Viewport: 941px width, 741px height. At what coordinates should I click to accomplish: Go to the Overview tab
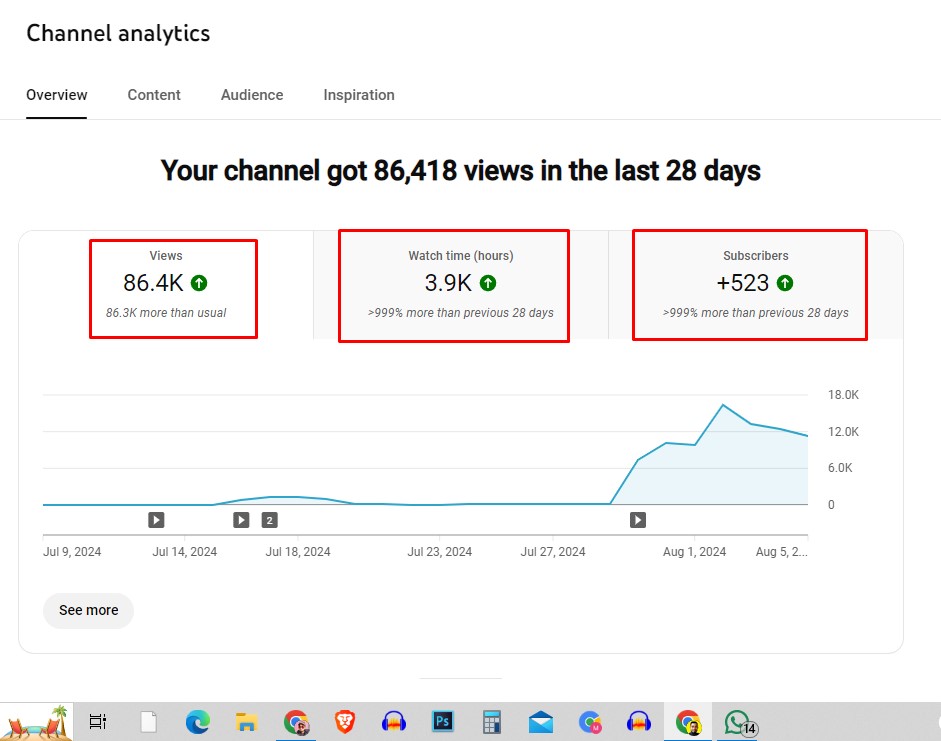pyautogui.click(x=57, y=95)
